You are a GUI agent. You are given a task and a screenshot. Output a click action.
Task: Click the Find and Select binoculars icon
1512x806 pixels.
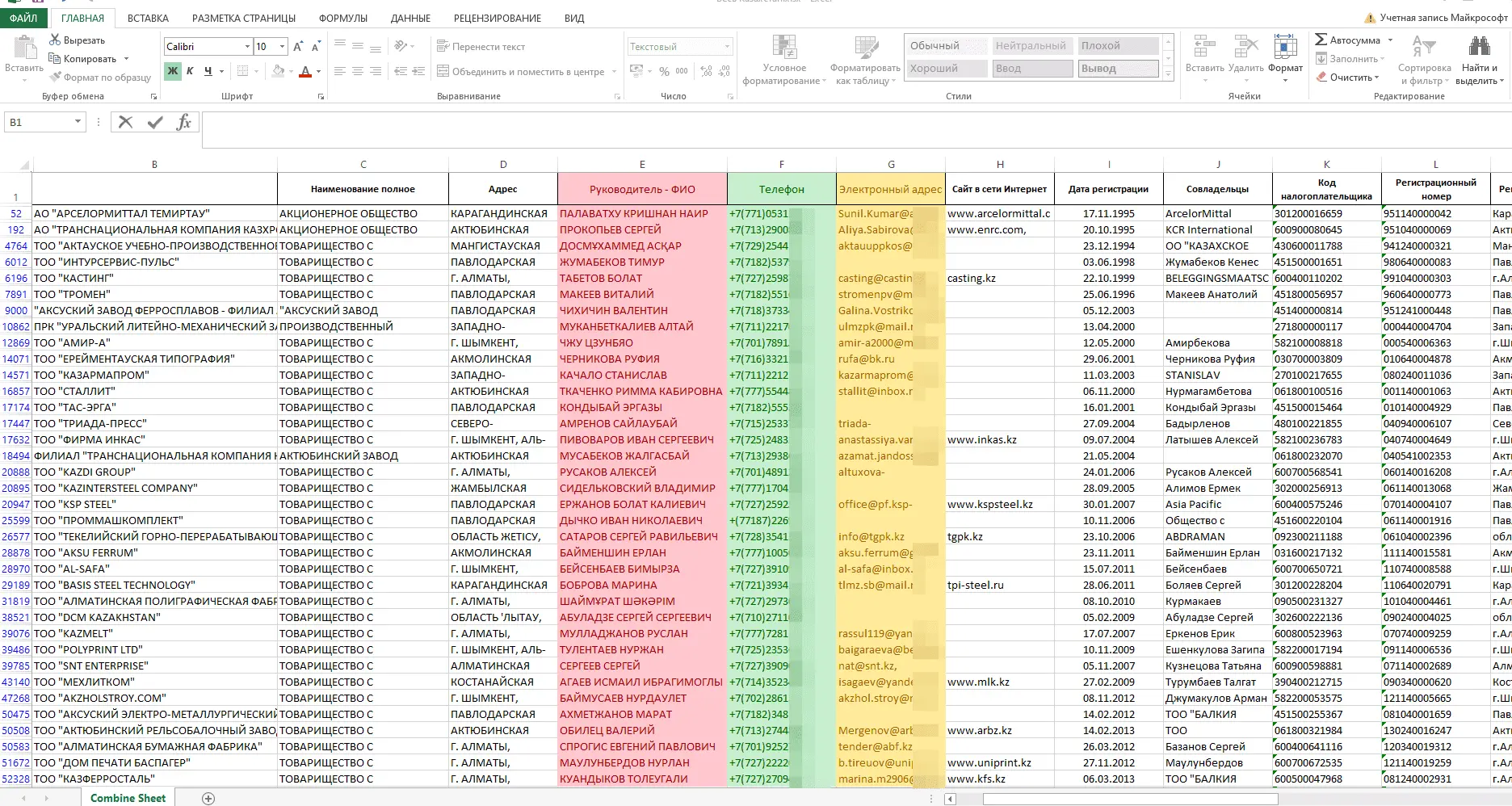click(x=1480, y=48)
